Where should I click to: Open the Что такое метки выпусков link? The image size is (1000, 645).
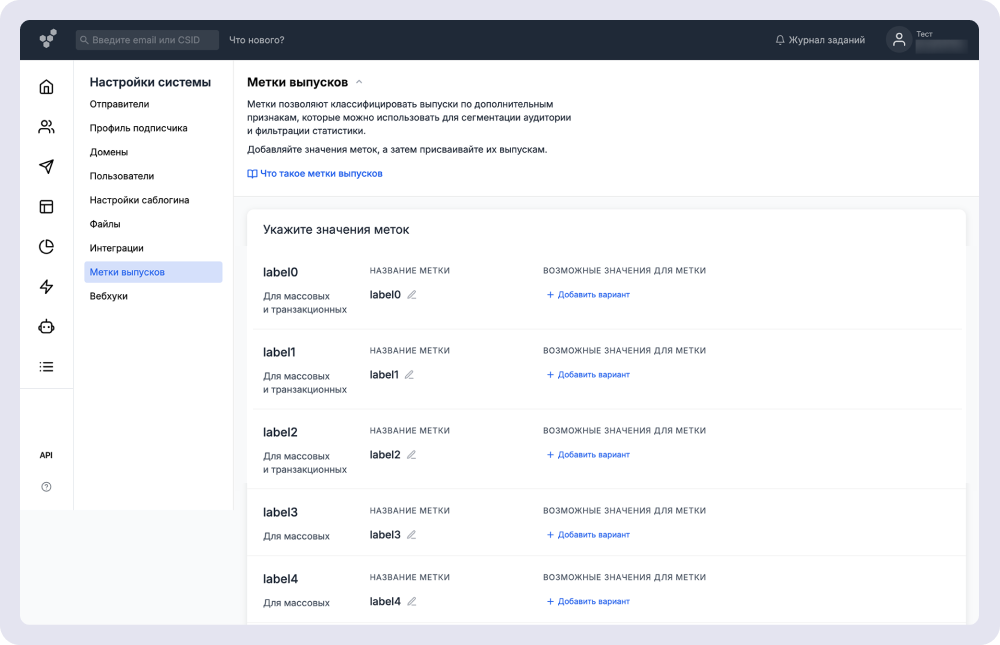pyautogui.click(x=315, y=174)
